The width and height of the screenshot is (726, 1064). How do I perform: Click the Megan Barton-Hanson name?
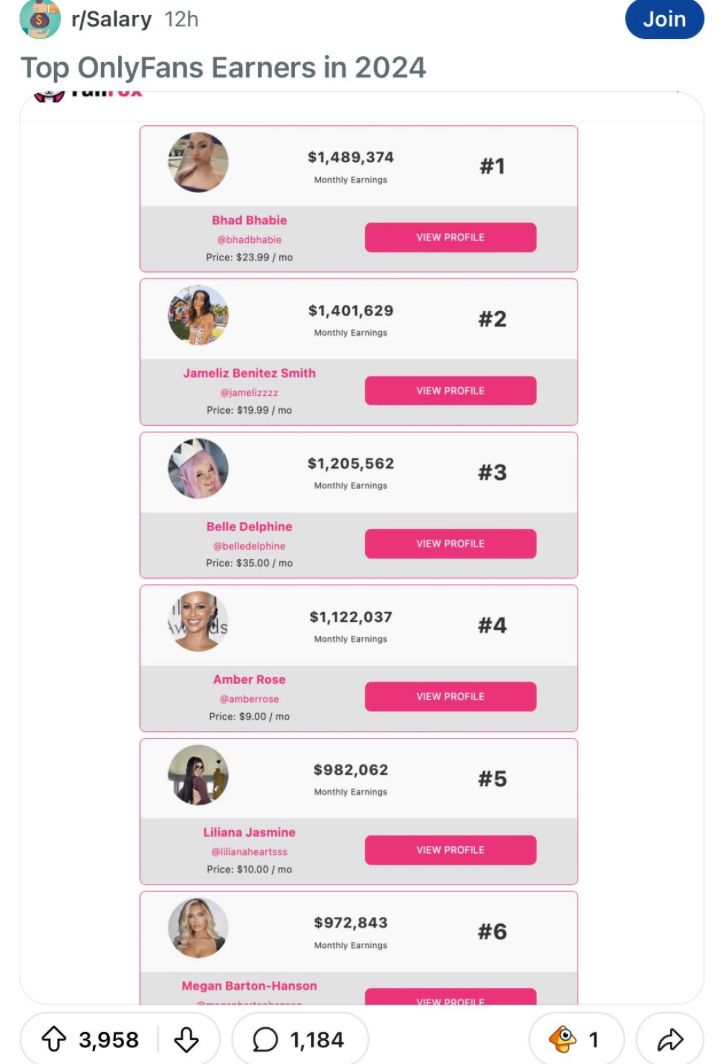249,986
